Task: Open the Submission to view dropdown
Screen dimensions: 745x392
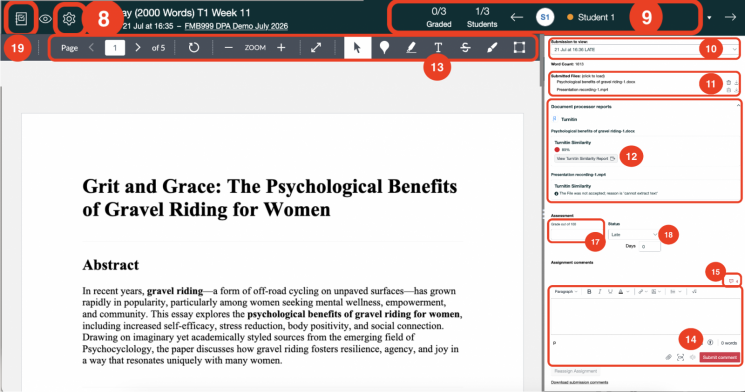Action: [645, 49]
